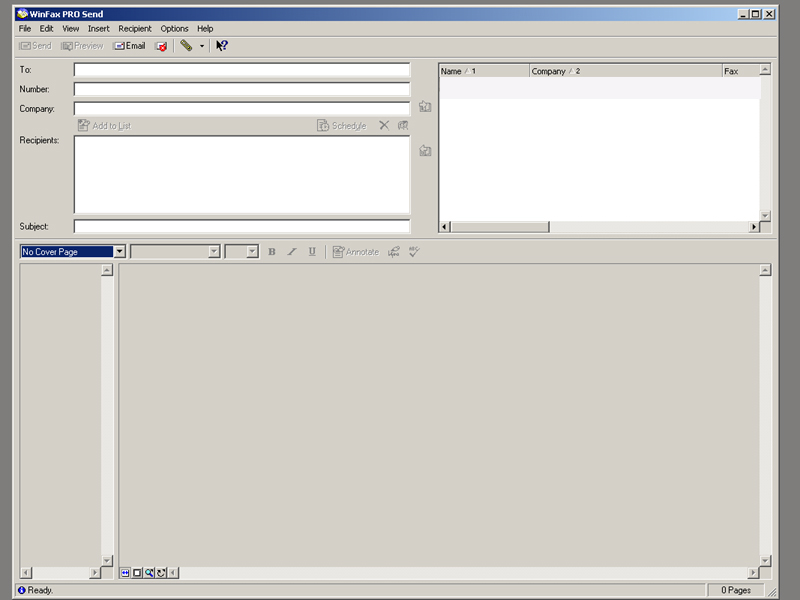Click the Schedule button
This screenshot has width=800, height=600.
(342, 126)
